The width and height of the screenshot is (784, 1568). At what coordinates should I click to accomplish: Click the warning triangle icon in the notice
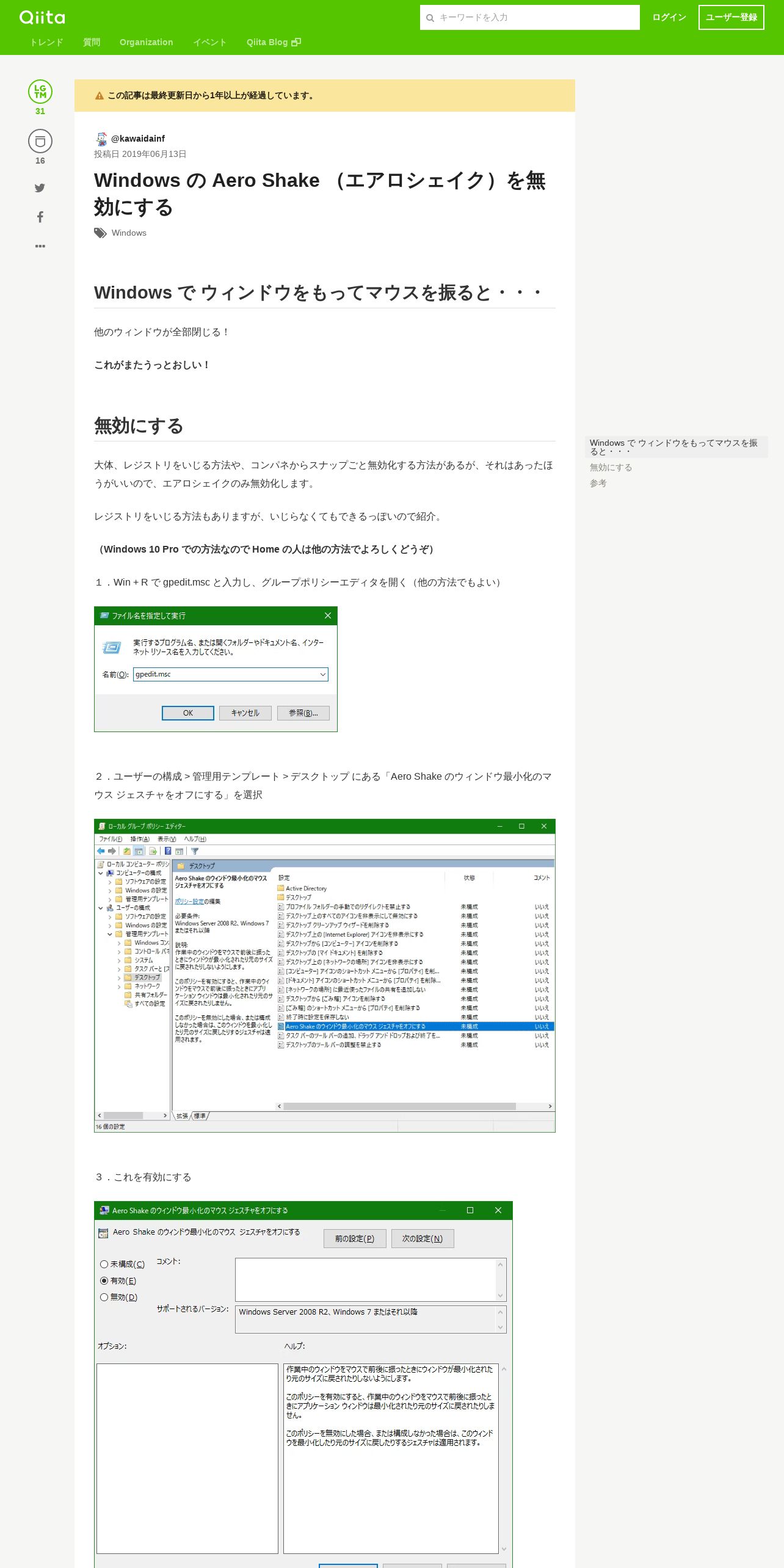click(100, 96)
